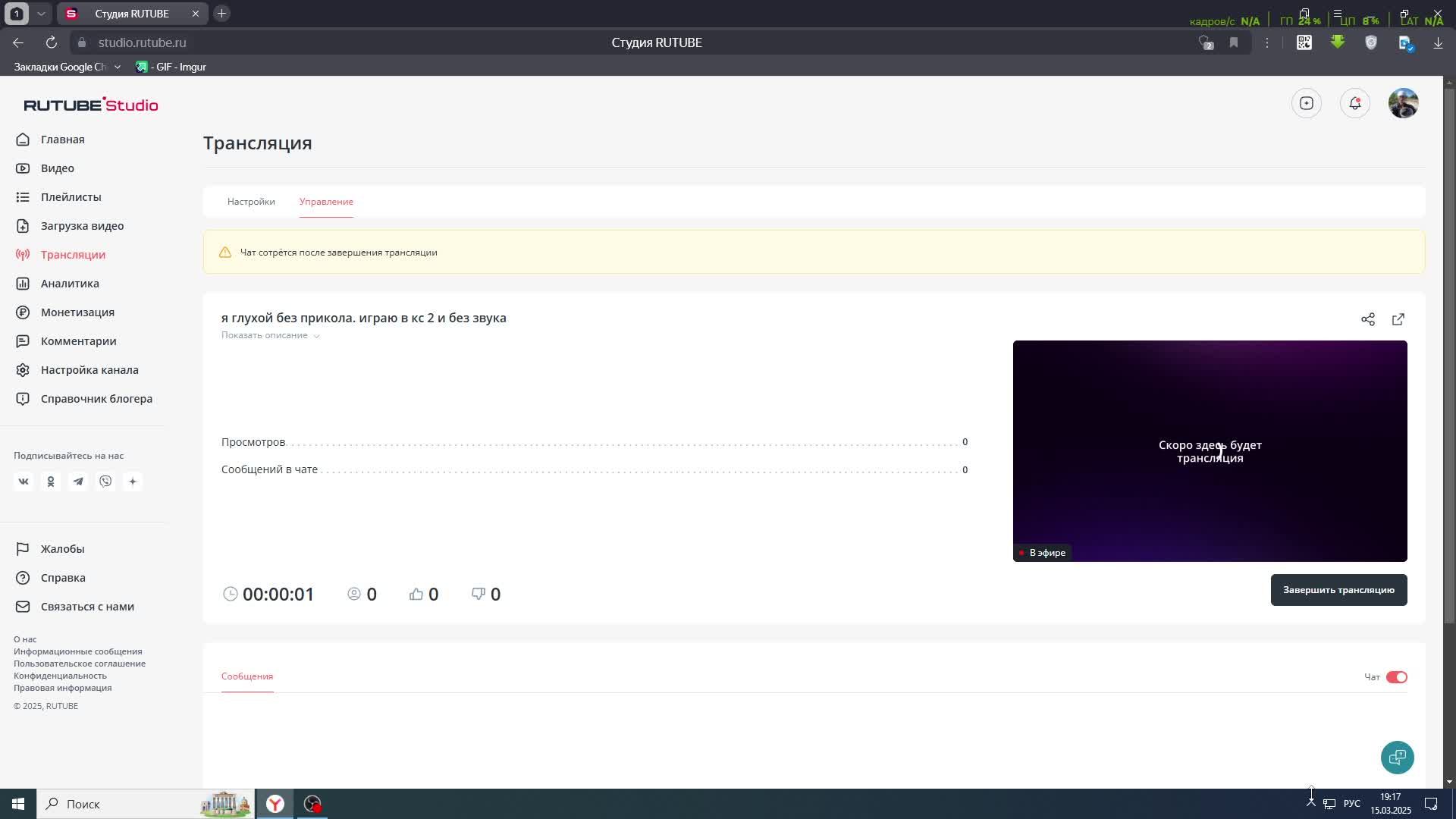1456x819 pixels.
Task: Toggle the Чат switch off
Action: (x=1396, y=677)
